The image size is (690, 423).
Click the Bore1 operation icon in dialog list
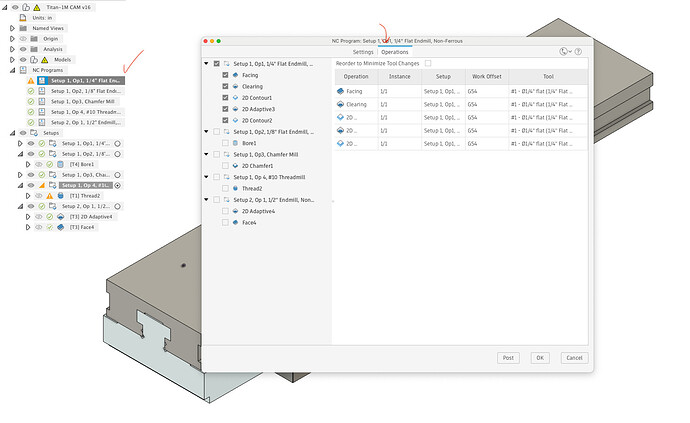(235, 142)
